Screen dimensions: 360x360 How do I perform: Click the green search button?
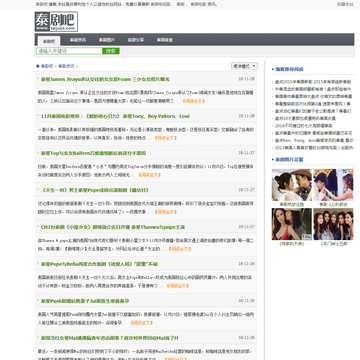click(111, 51)
